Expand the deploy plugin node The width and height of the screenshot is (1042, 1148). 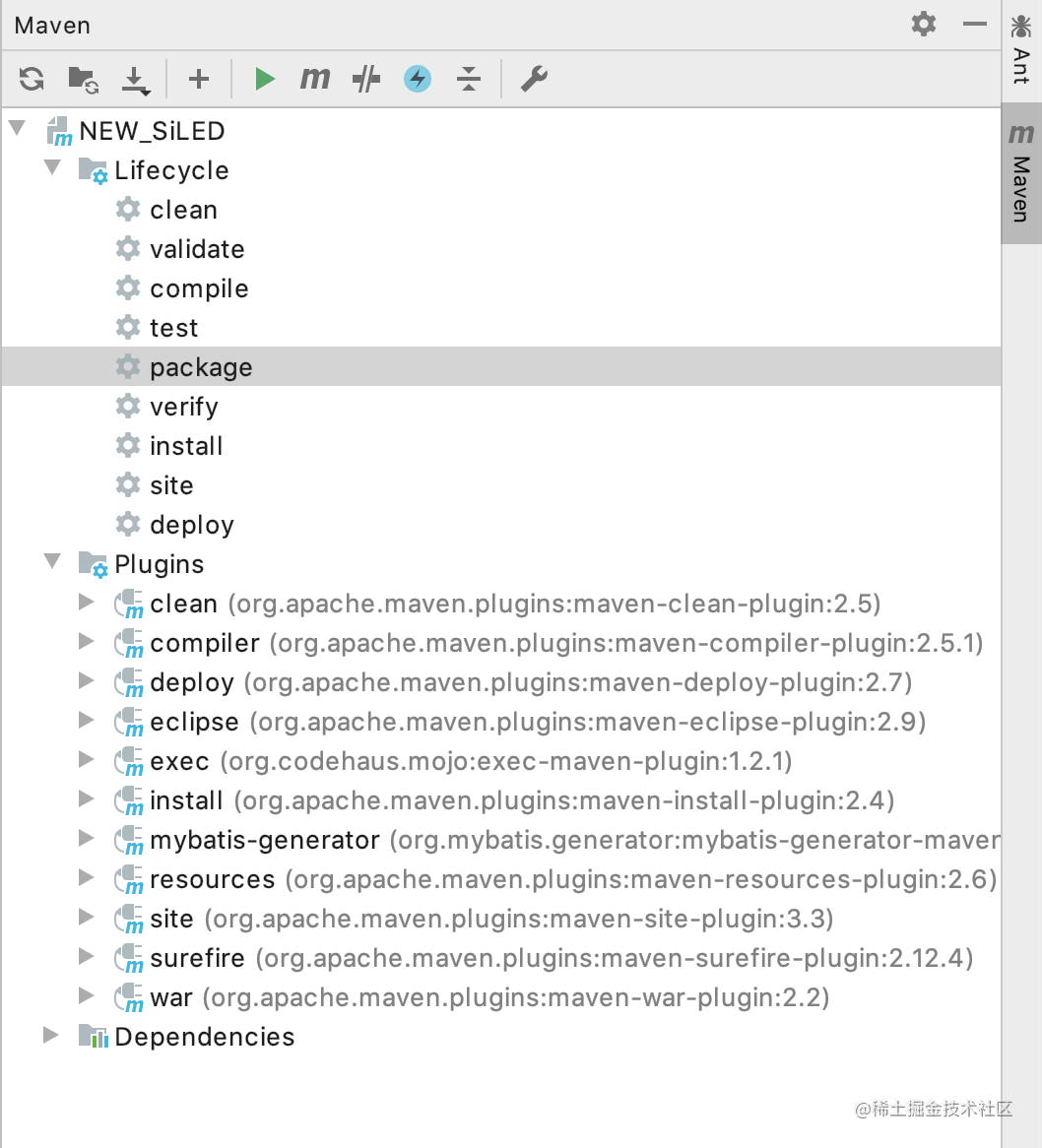[87, 681]
